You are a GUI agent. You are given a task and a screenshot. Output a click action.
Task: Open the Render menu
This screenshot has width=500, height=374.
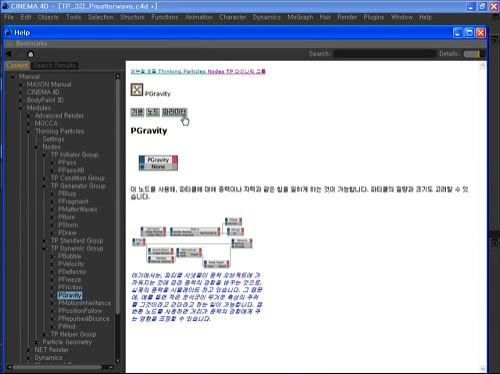[x=347, y=17]
